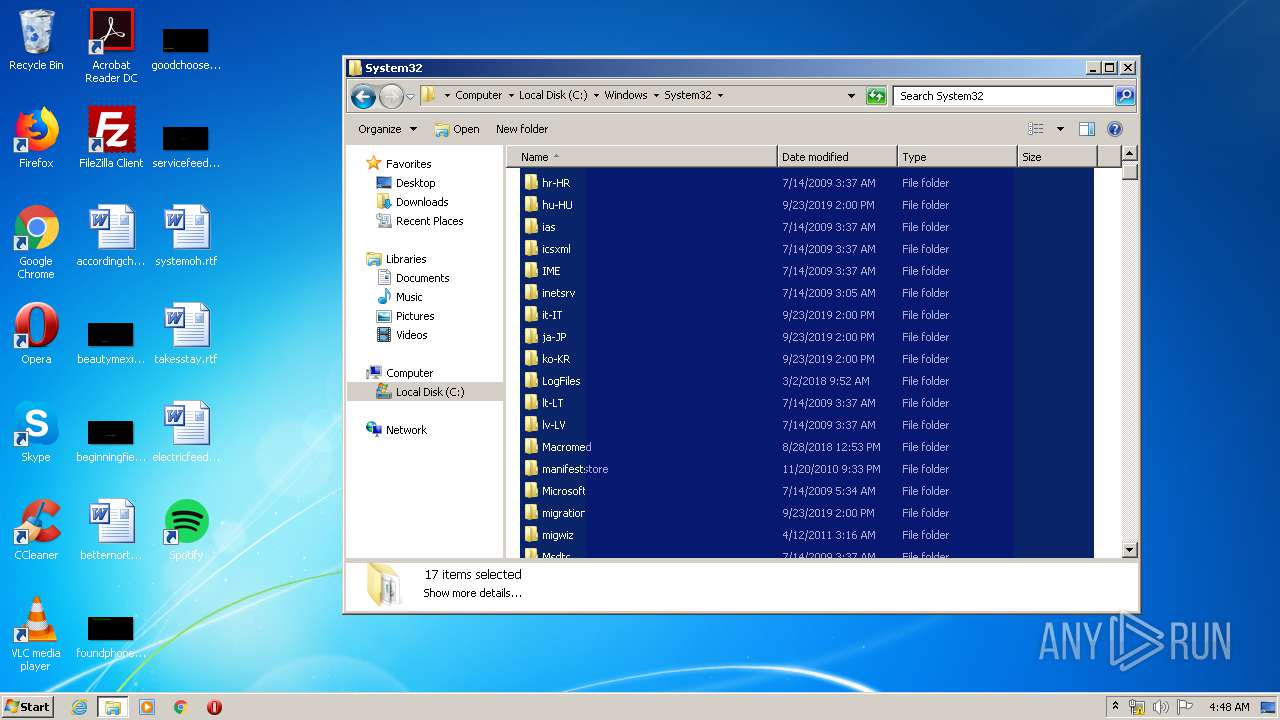Select Recent Places in navigation pane
The width and height of the screenshot is (1280, 720).
[x=419, y=221]
